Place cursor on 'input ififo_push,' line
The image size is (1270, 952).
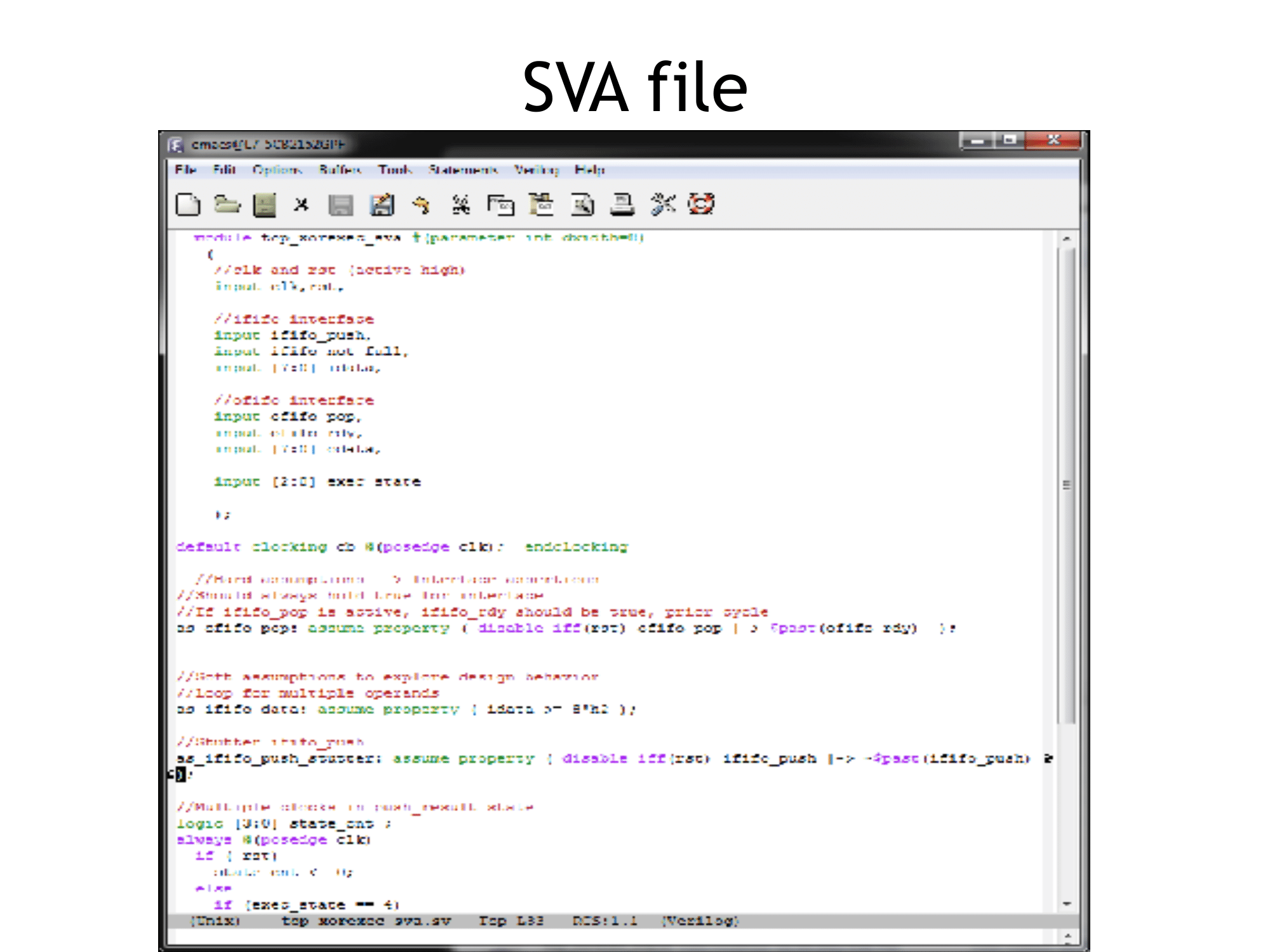[x=293, y=335]
